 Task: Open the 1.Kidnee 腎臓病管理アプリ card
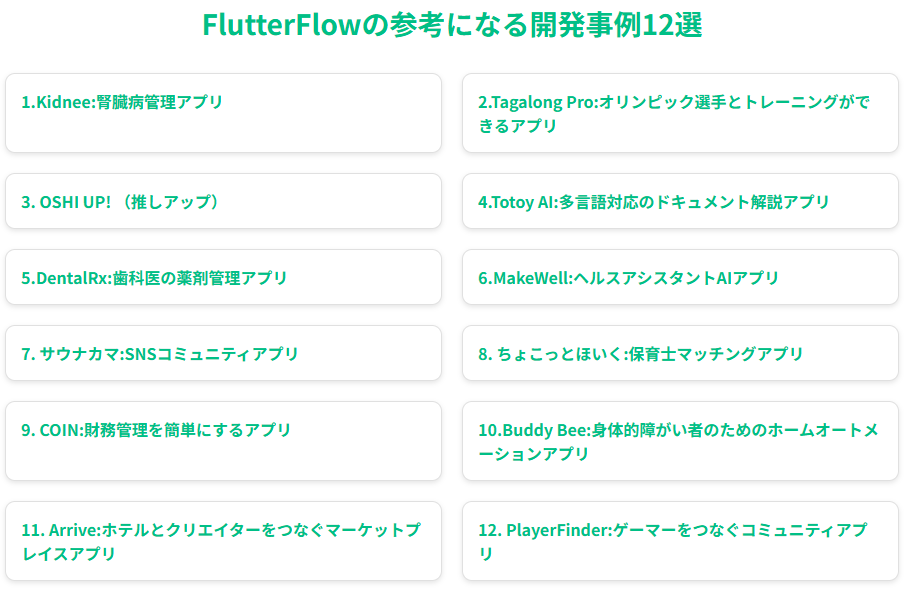223,113
